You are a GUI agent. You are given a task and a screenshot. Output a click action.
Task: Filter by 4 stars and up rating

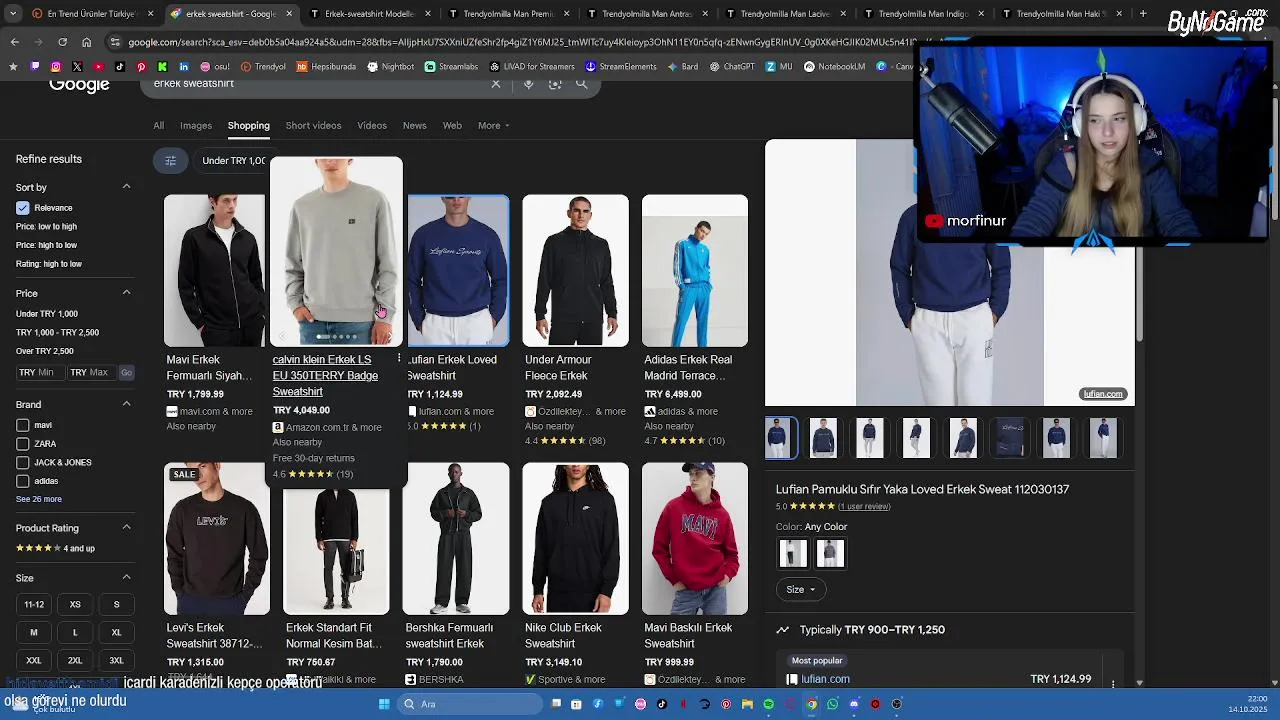(55, 548)
